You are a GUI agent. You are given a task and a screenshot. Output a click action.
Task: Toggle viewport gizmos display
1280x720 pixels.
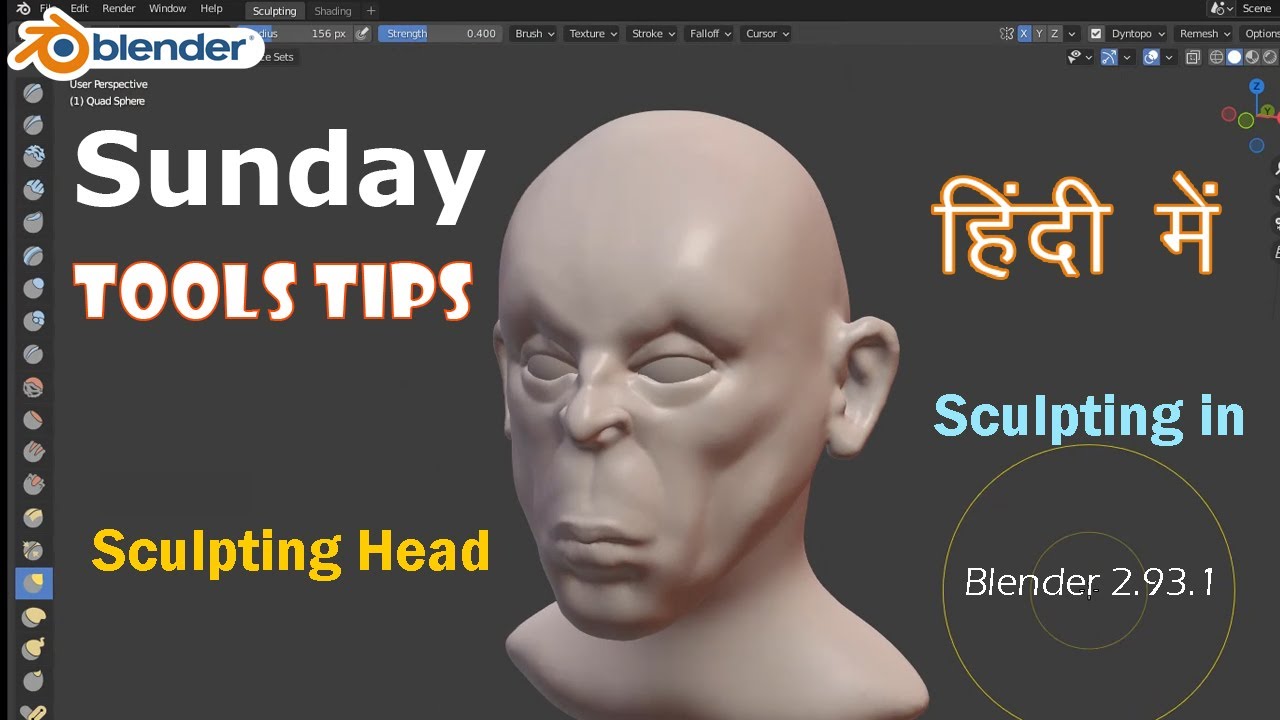(1108, 58)
